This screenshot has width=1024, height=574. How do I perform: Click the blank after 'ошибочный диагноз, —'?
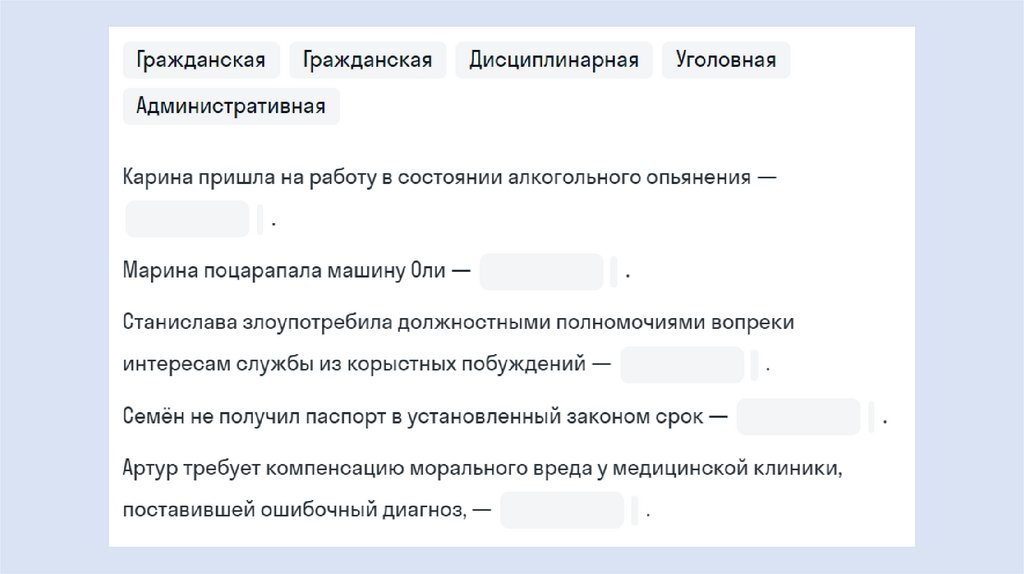pyautogui.click(x=562, y=510)
